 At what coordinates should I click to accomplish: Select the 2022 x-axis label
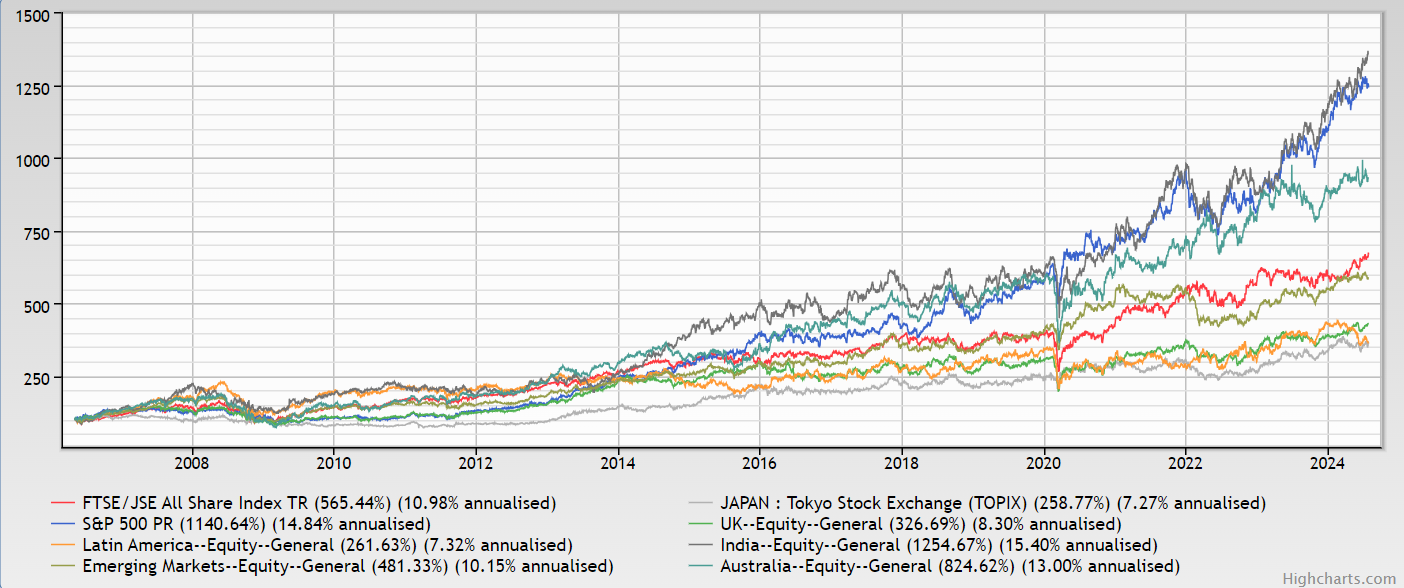tap(1186, 464)
